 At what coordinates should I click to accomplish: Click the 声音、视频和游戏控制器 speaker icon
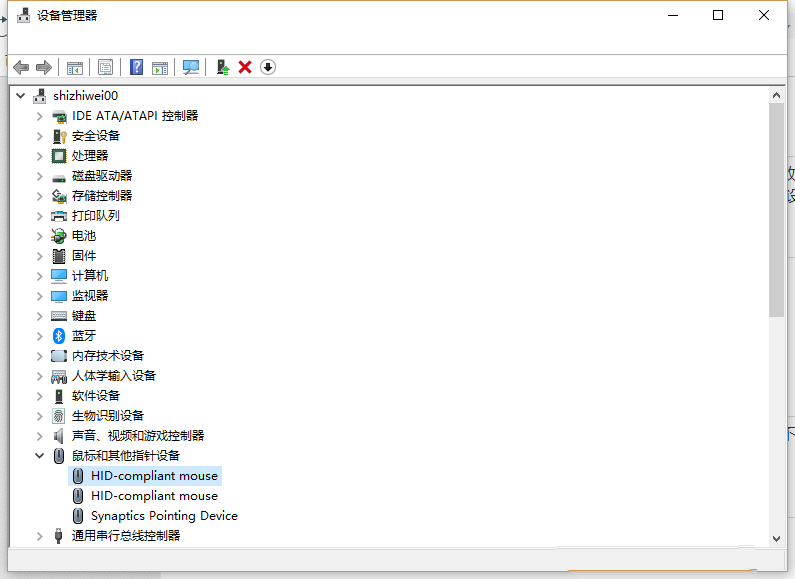(59, 436)
